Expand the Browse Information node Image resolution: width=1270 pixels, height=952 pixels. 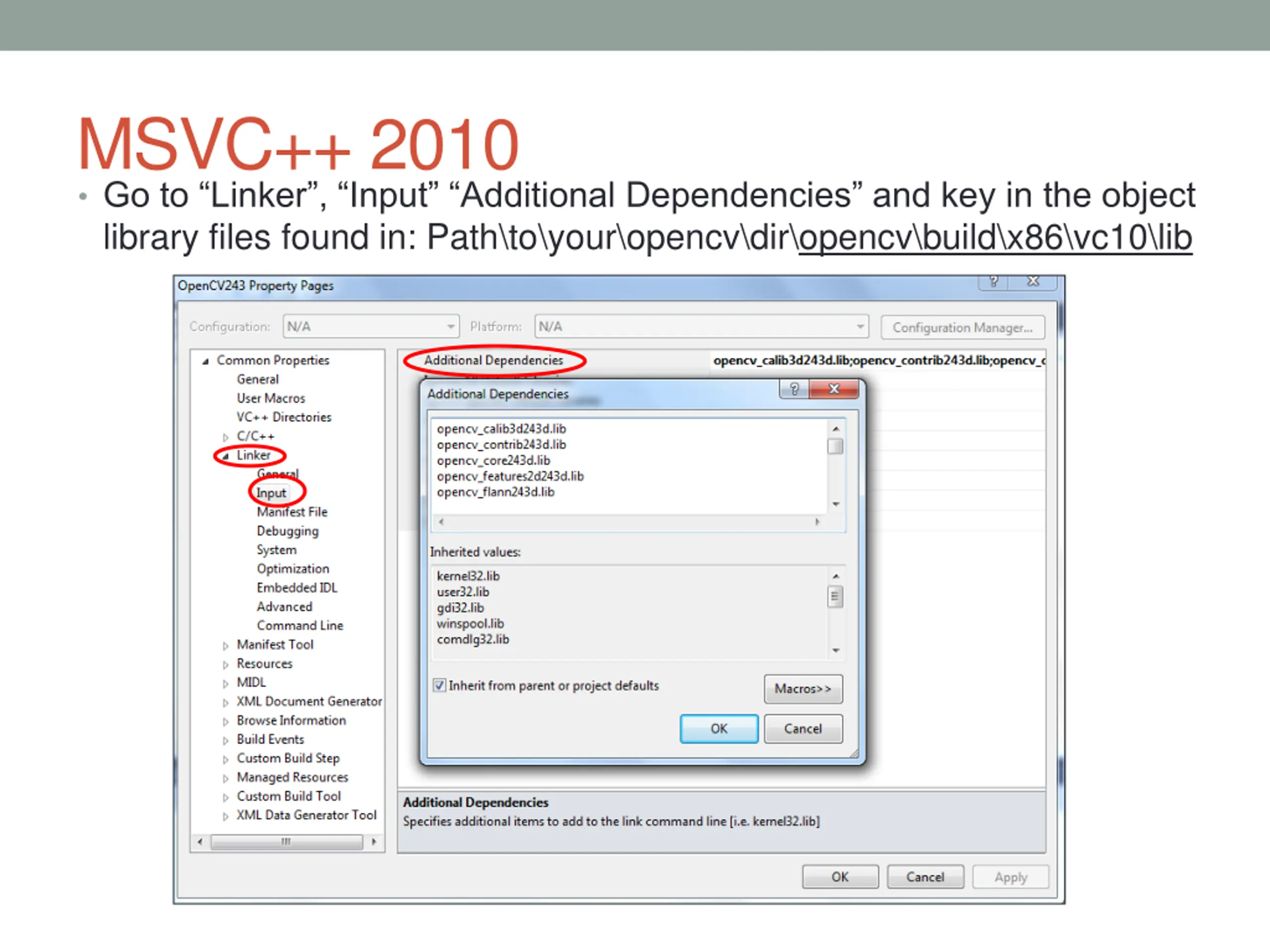tap(226, 721)
